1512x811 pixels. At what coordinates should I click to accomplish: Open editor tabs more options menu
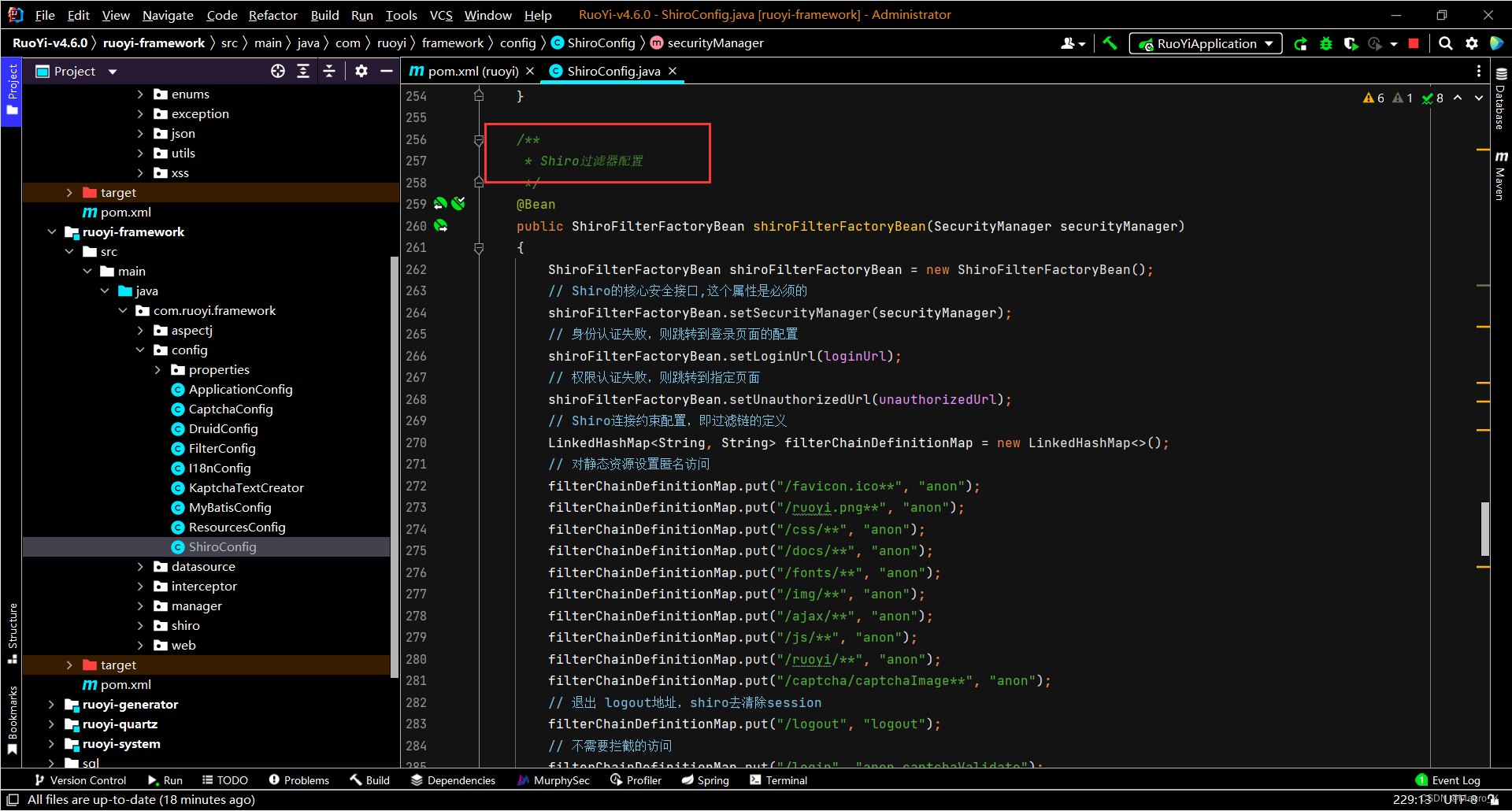[1479, 71]
